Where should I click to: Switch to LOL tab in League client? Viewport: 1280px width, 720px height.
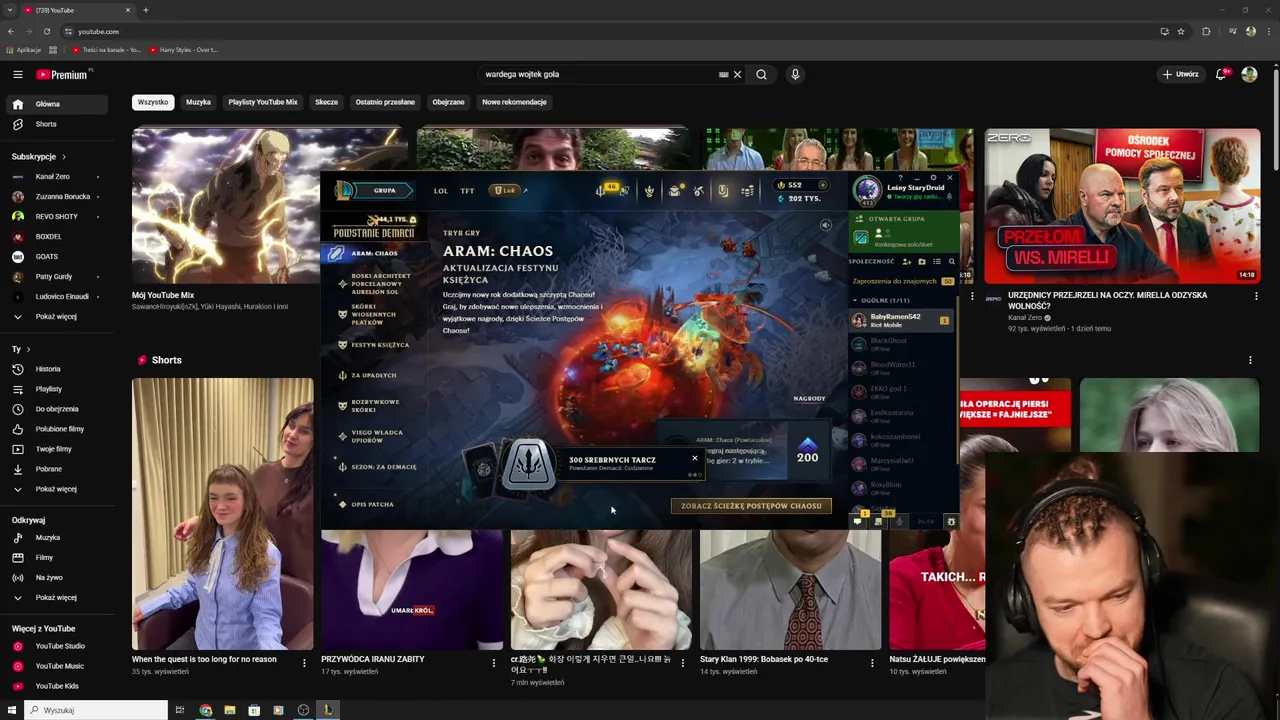(x=441, y=191)
